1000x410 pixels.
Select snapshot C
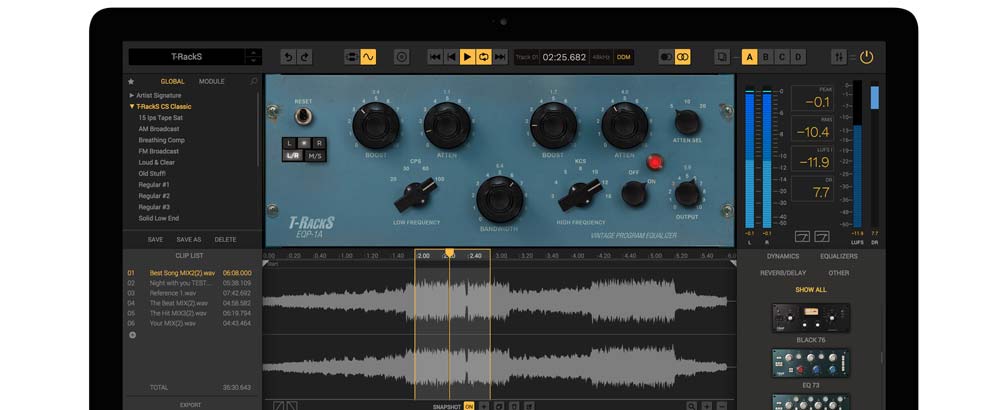tap(782, 57)
